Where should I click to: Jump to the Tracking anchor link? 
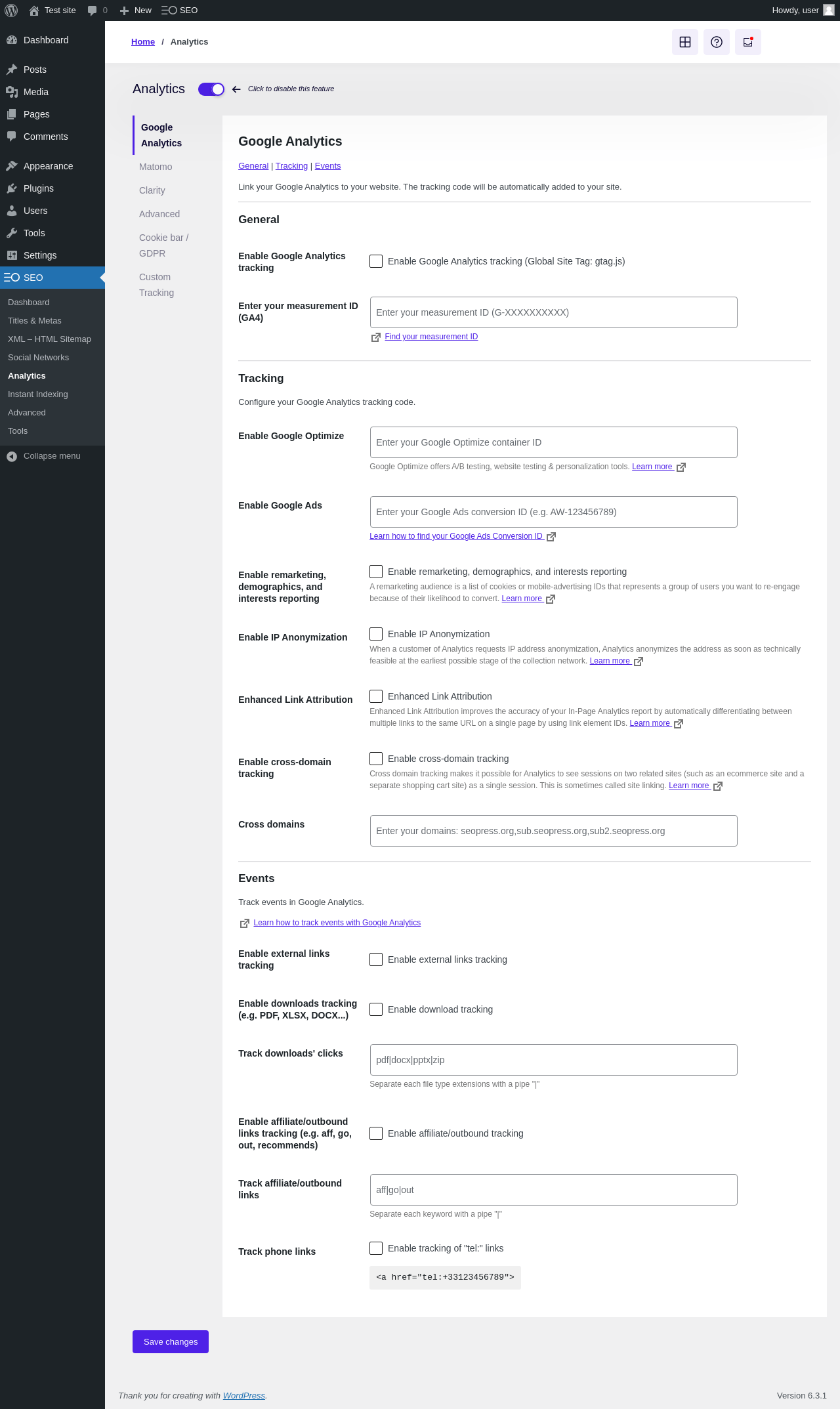(x=291, y=166)
